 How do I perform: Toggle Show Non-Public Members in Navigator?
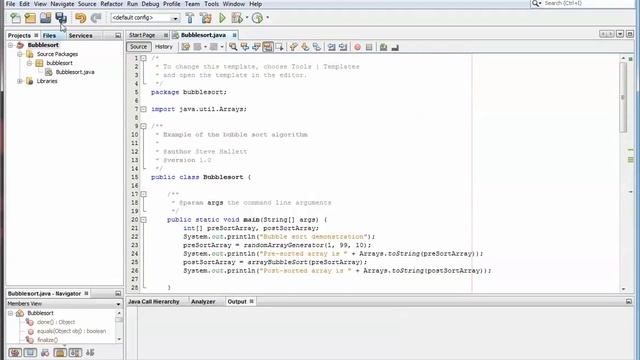[60, 353]
